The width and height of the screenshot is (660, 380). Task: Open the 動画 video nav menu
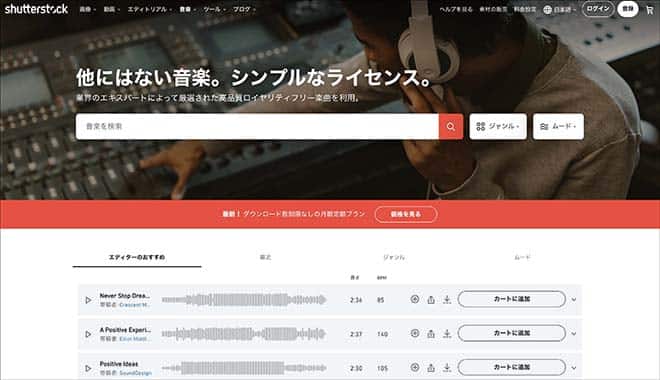click(x=112, y=9)
